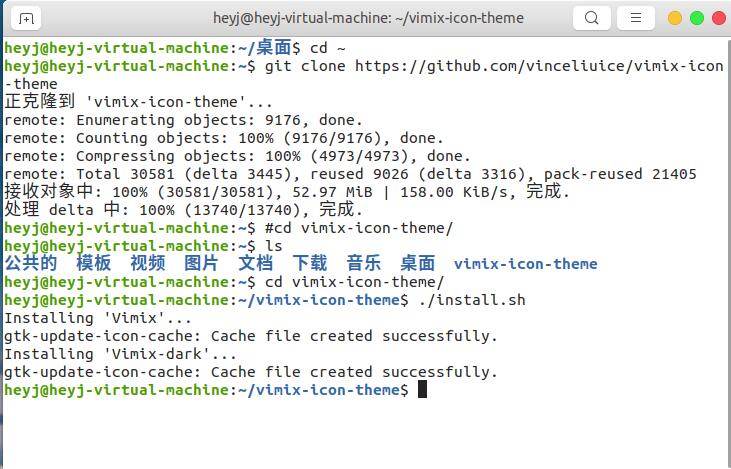Click the 音乐 folder name
The image size is (731, 469).
coord(364,263)
